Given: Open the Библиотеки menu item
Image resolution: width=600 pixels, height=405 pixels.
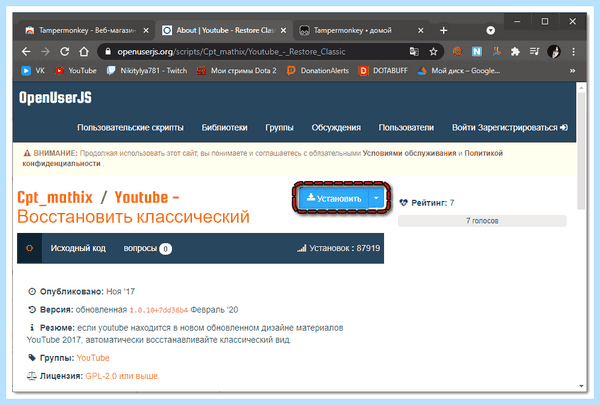Looking at the screenshot, I should coord(225,127).
